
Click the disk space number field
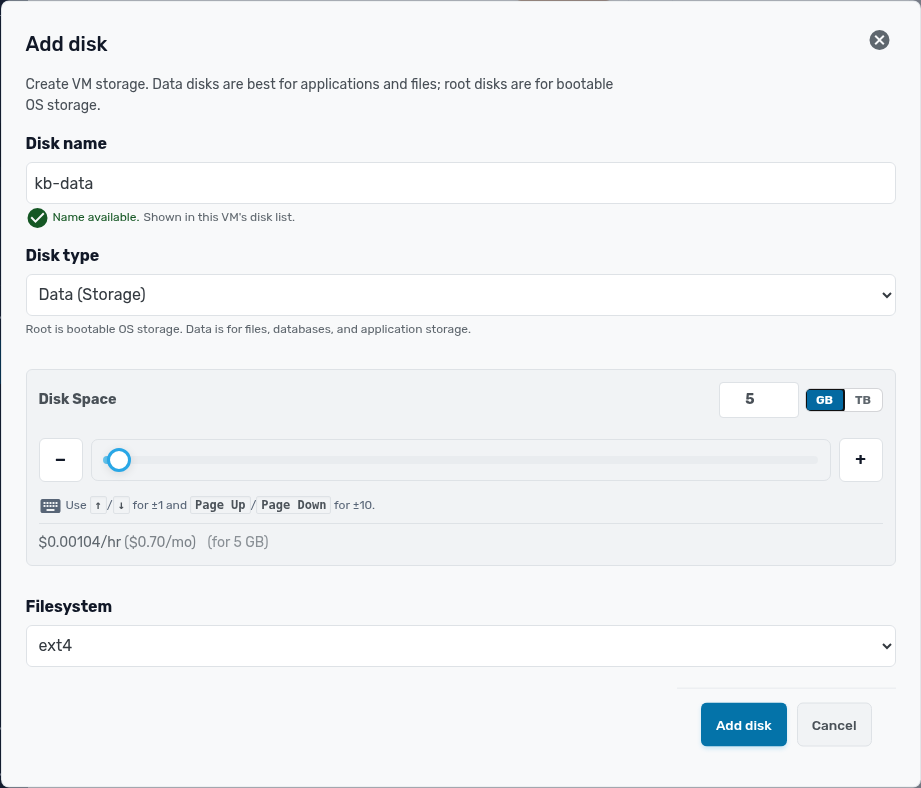[x=758, y=400]
